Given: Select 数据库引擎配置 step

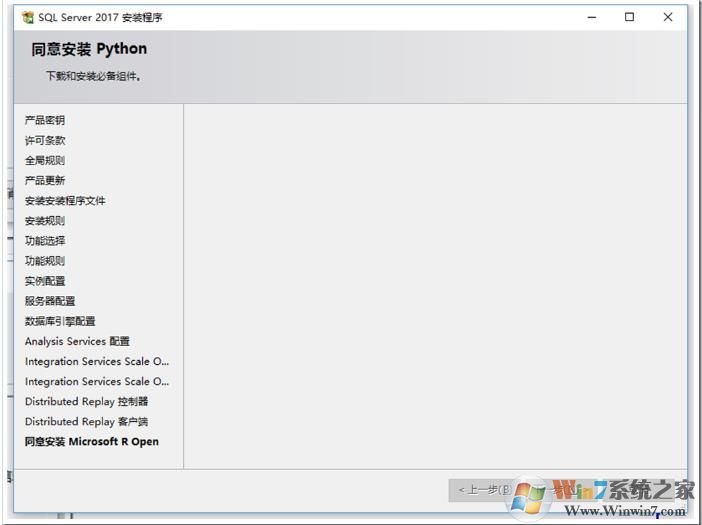Looking at the screenshot, I should [x=60, y=321].
